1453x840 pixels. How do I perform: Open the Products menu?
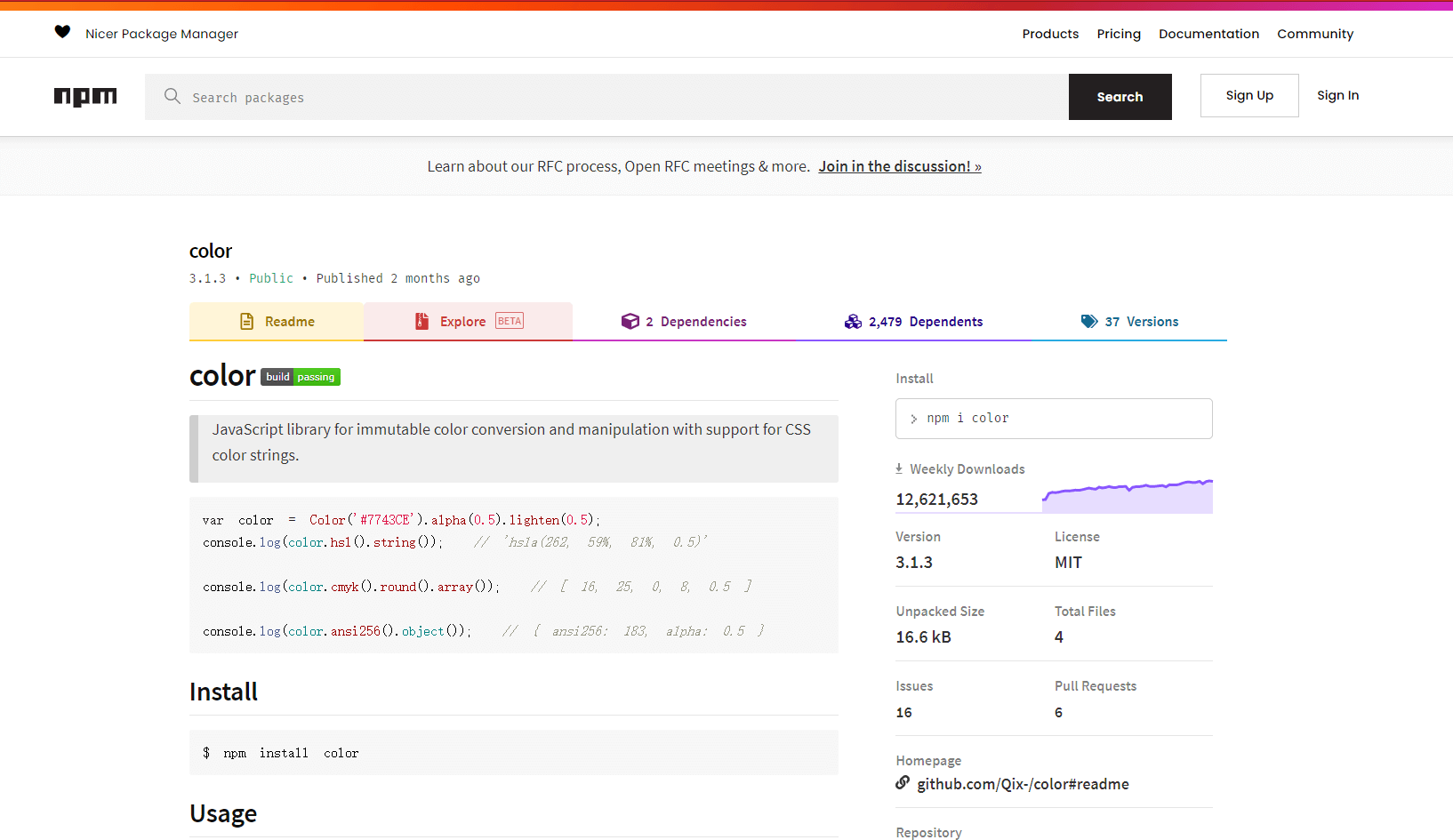click(x=1050, y=34)
